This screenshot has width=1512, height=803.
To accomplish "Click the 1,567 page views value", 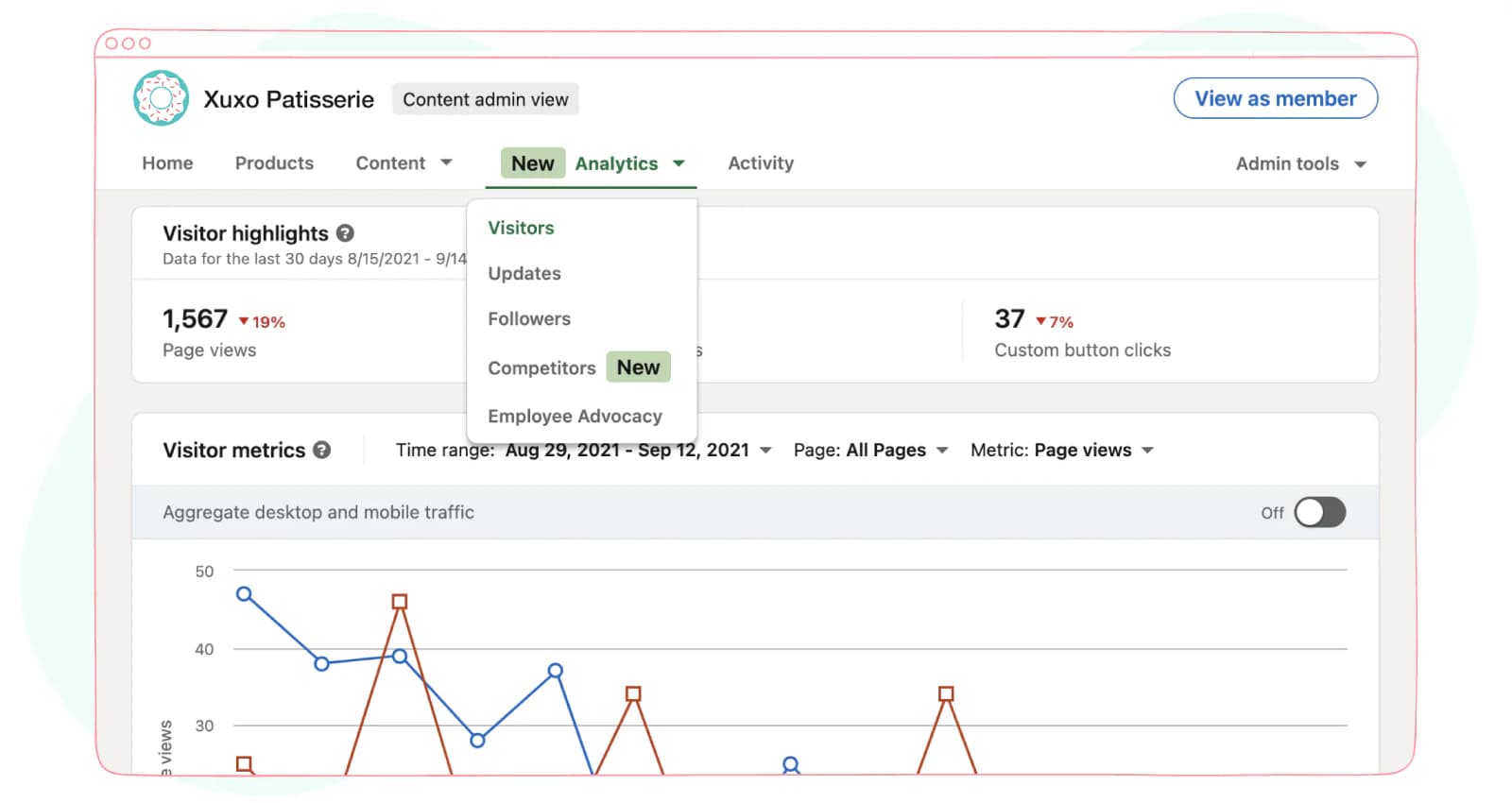I will point(196,319).
